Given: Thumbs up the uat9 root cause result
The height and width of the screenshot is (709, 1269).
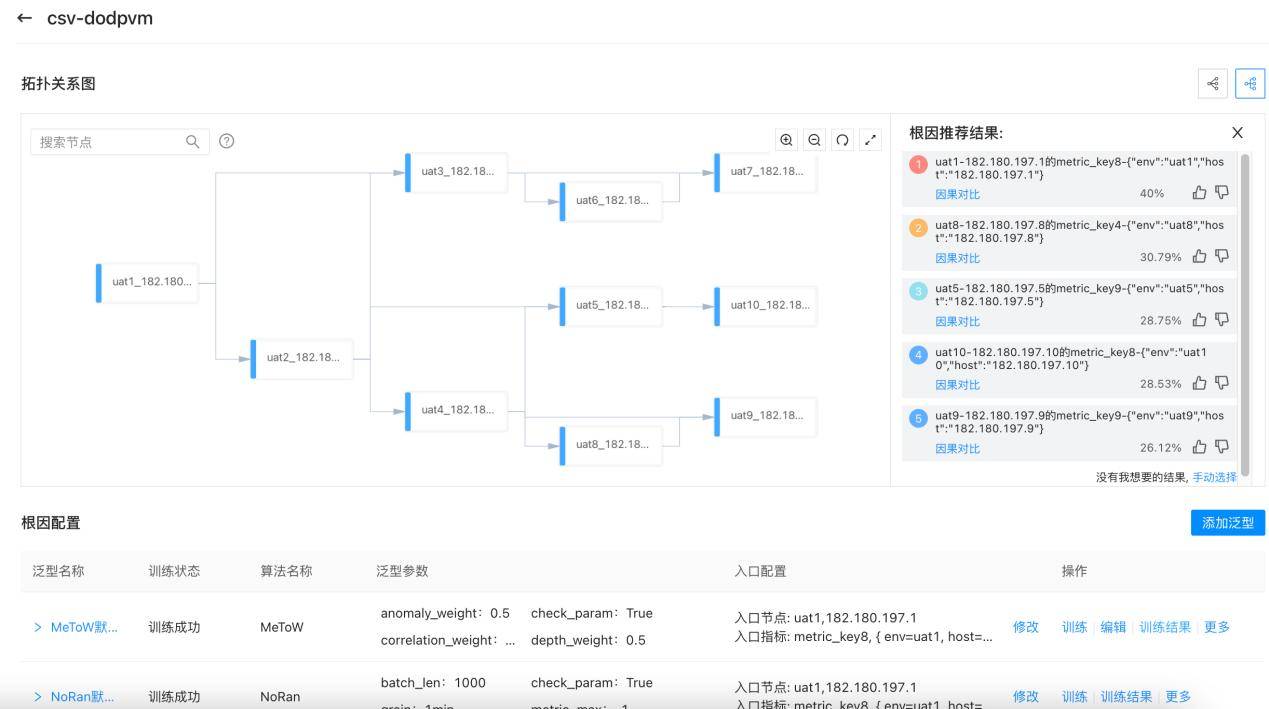Looking at the screenshot, I should tap(1199, 447).
